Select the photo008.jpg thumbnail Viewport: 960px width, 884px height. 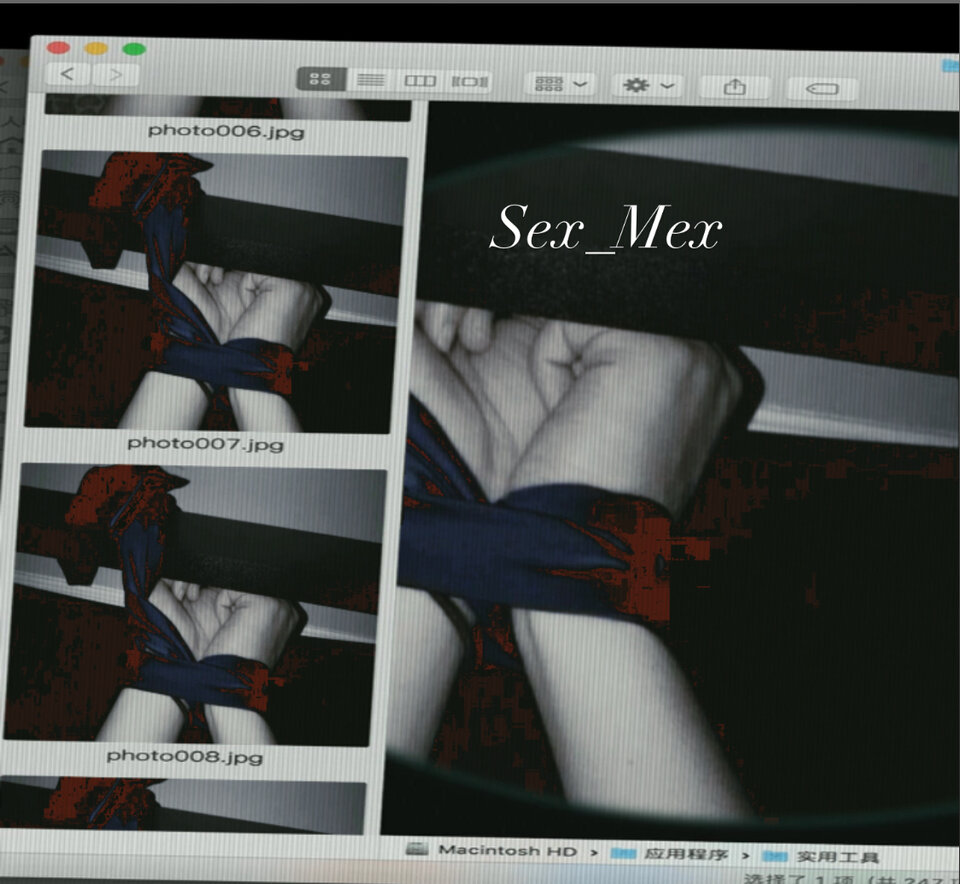tap(198, 603)
